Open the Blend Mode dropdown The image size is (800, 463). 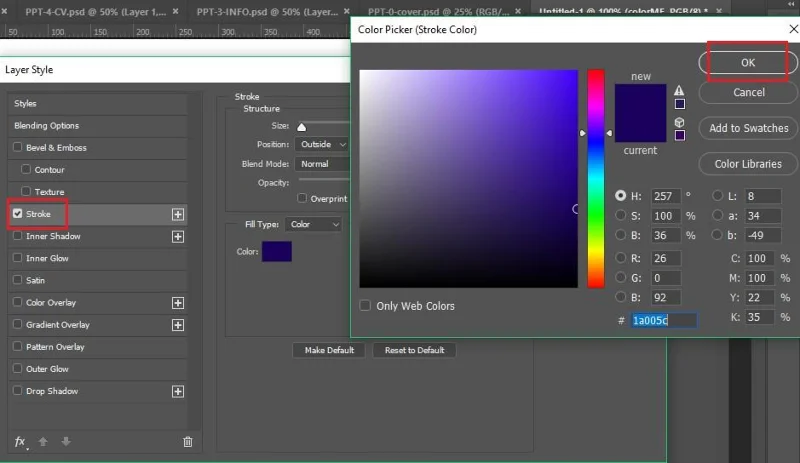(x=322, y=164)
